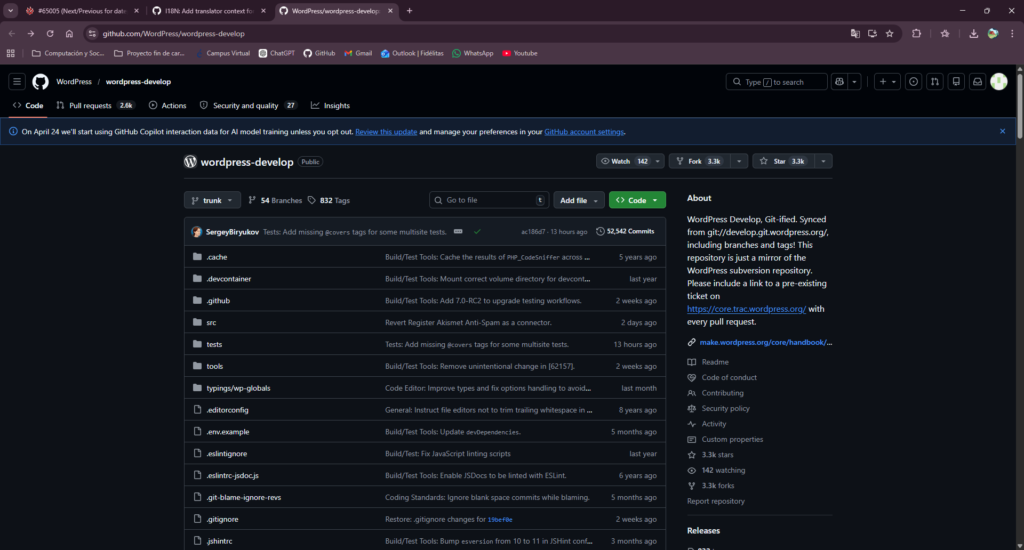Open the trunk branch selector

212,201
